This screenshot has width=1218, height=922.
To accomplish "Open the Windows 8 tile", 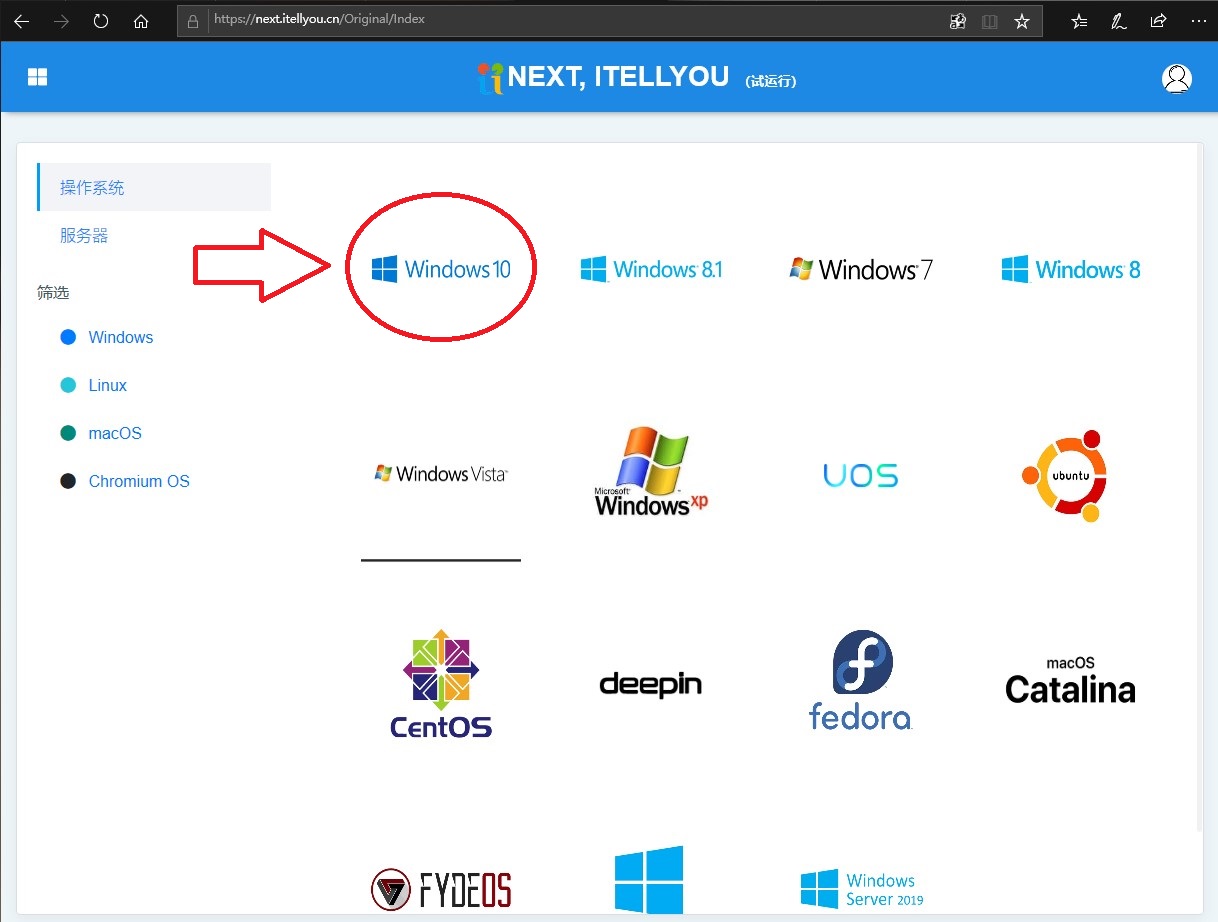I will pos(1071,269).
